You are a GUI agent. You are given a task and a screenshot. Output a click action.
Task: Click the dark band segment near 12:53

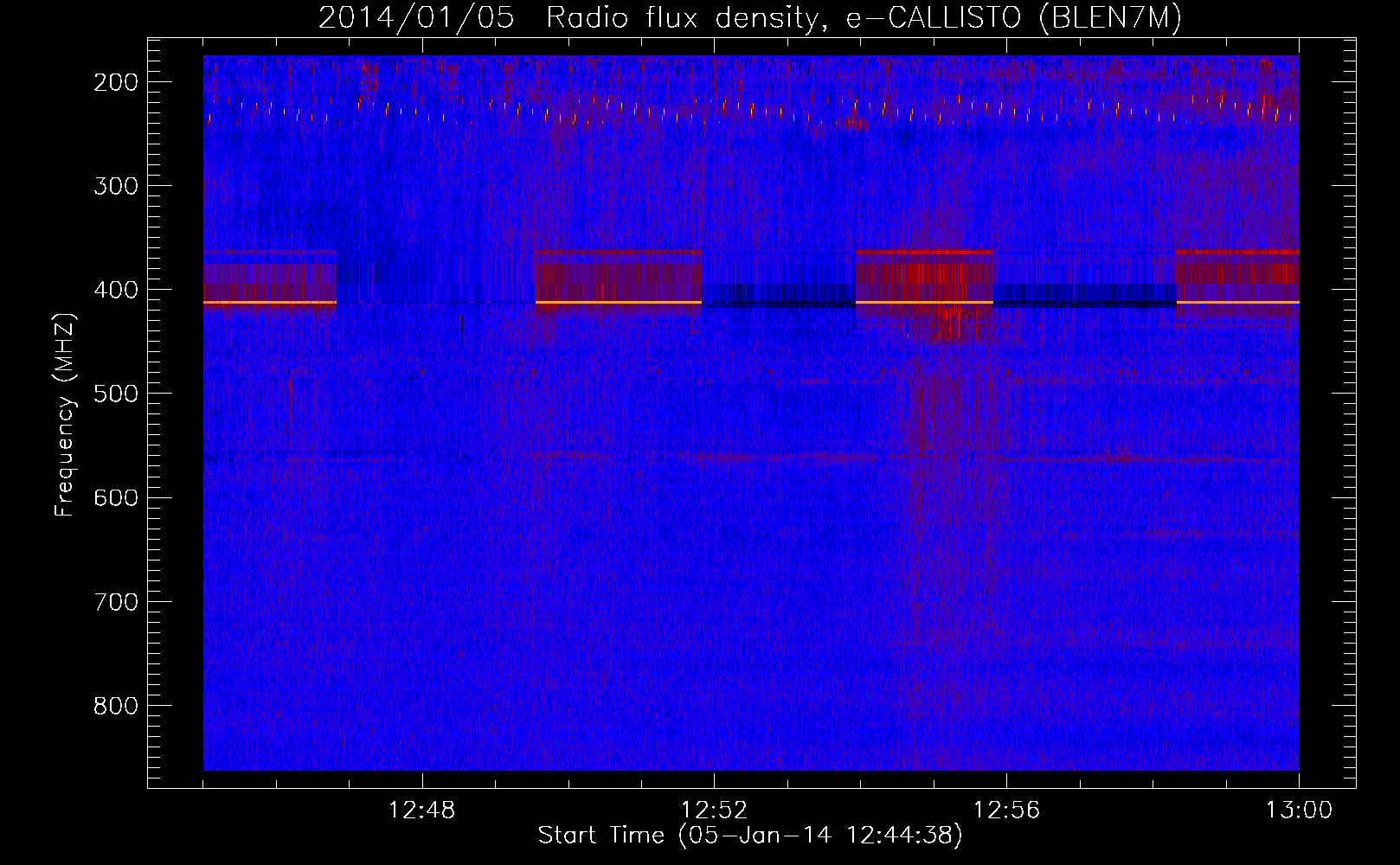point(779,295)
